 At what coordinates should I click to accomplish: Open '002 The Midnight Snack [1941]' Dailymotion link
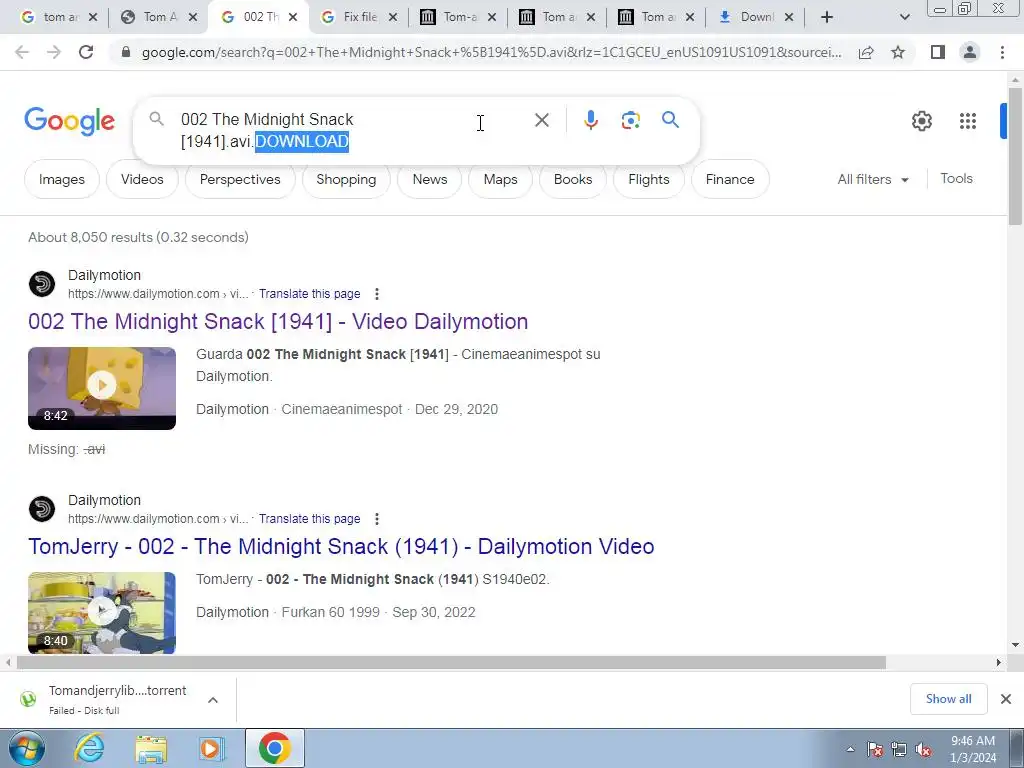click(278, 321)
